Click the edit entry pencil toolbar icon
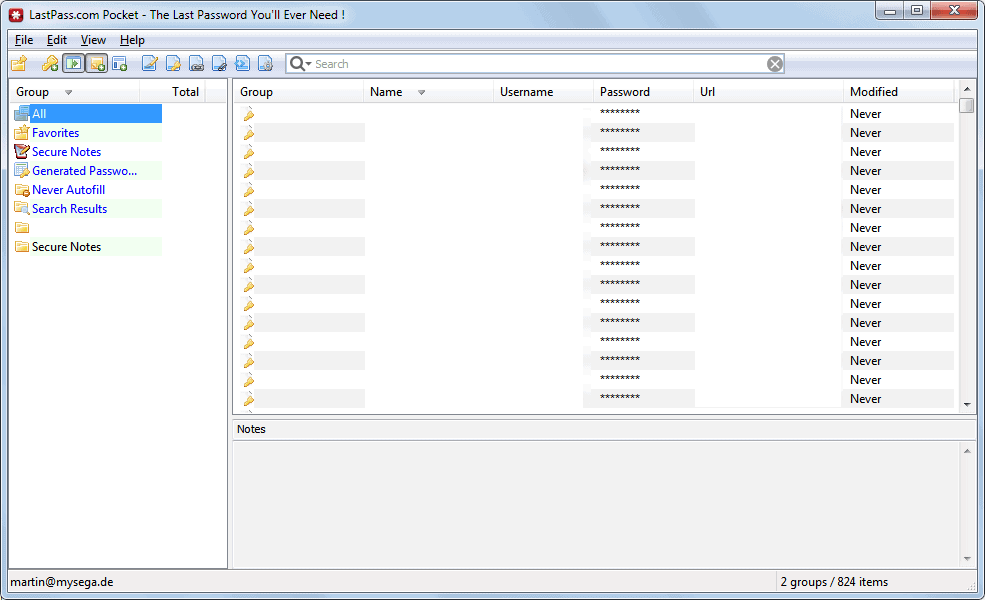The image size is (985, 600). (x=150, y=63)
